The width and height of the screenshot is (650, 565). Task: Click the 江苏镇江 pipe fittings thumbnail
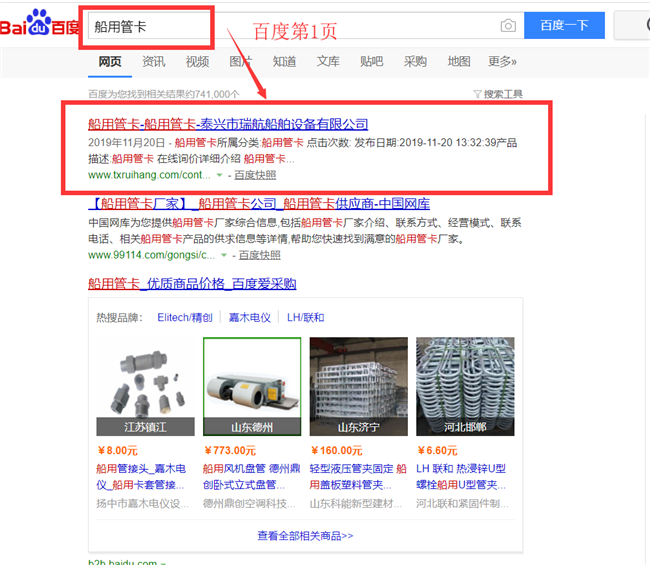(145, 386)
